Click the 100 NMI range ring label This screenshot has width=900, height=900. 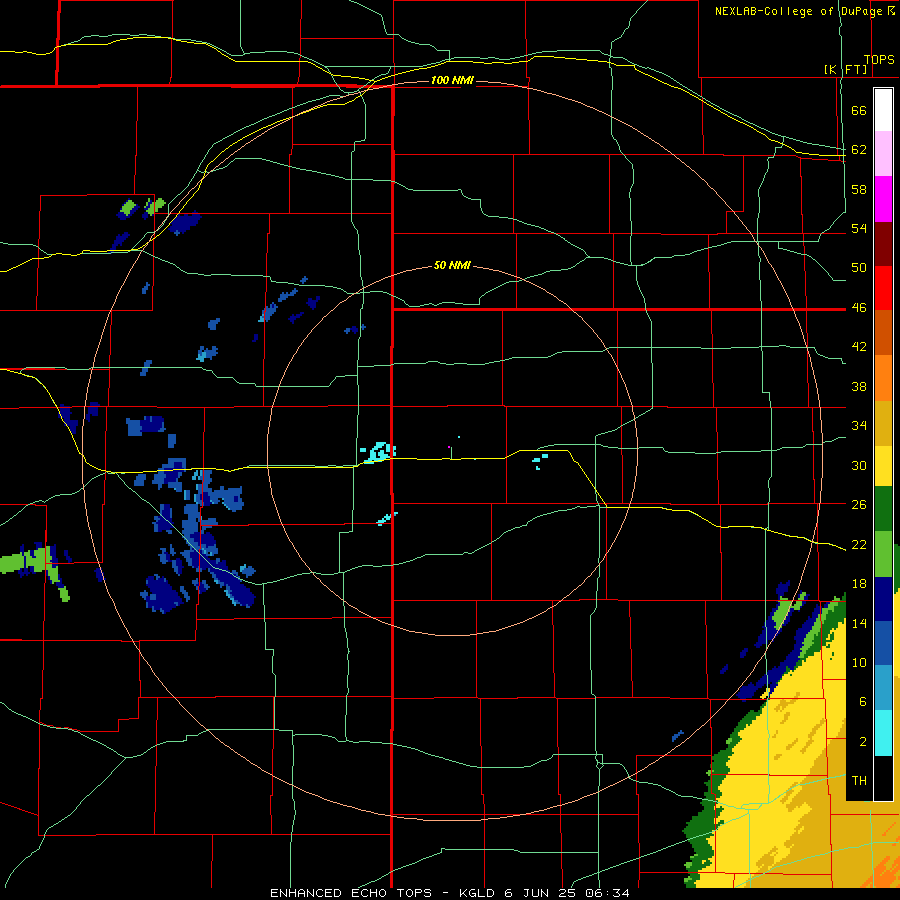(452, 80)
